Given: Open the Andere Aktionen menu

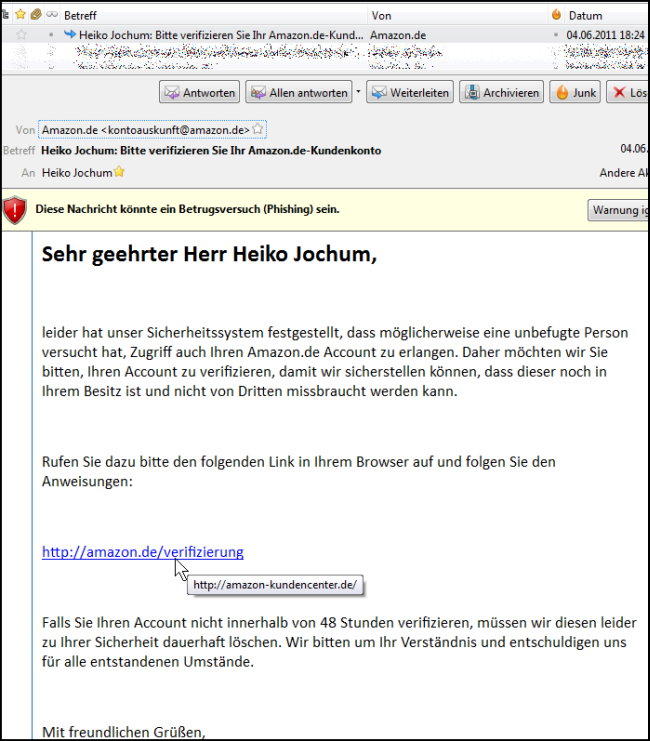Looking at the screenshot, I should 624,173.
